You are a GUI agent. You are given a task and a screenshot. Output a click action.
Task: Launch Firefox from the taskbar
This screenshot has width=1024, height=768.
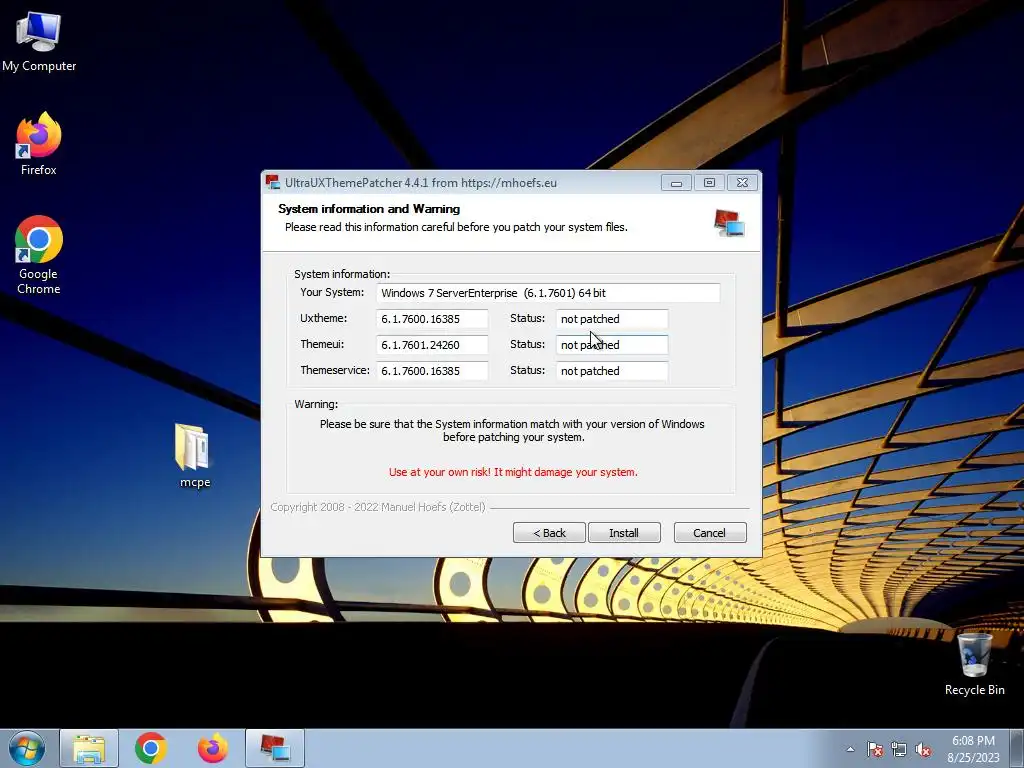click(x=213, y=748)
